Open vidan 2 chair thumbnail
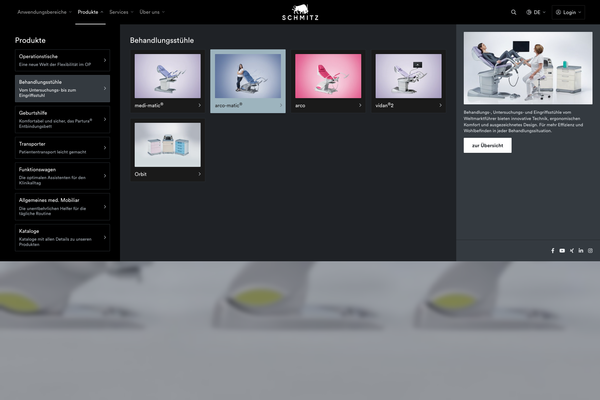 [409, 76]
